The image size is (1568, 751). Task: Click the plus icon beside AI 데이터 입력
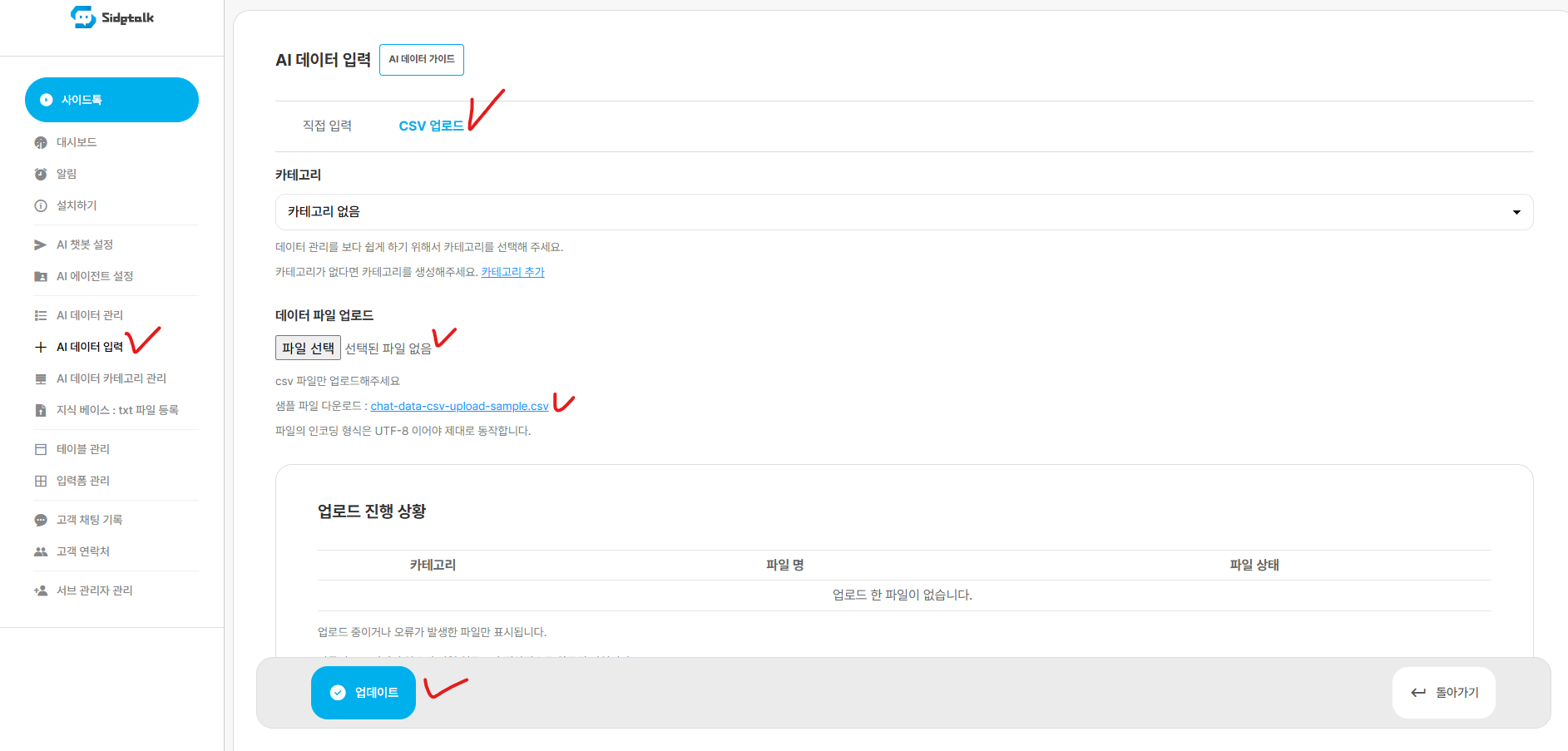(x=41, y=347)
